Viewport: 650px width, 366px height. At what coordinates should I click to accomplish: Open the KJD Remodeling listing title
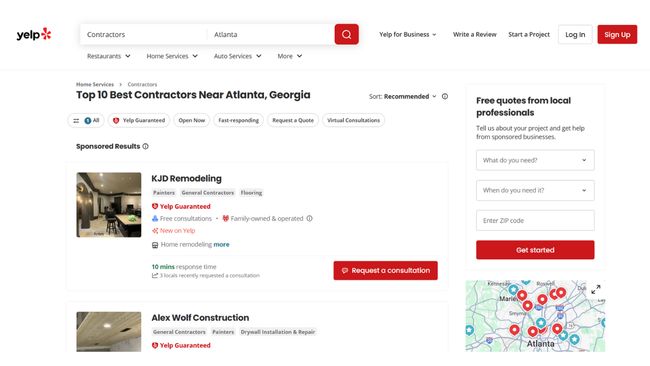click(x=186, y=179)
